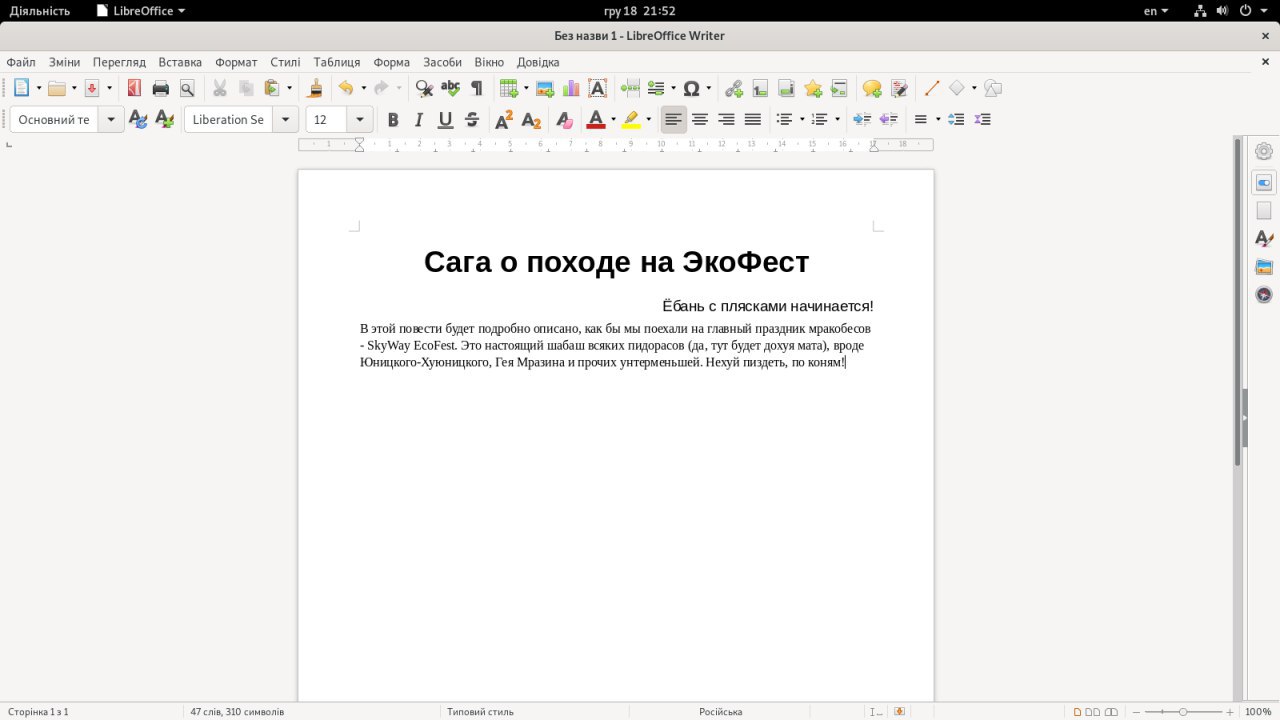Apply yellow highlighting color

click(631, 120)
